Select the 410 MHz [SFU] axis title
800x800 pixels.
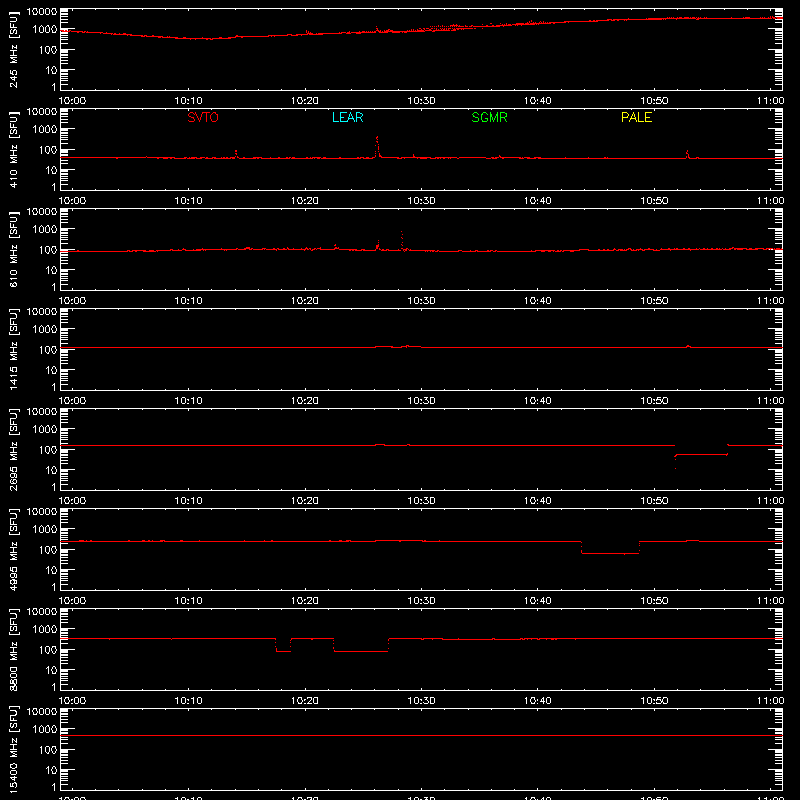click(x=13, y=149)
